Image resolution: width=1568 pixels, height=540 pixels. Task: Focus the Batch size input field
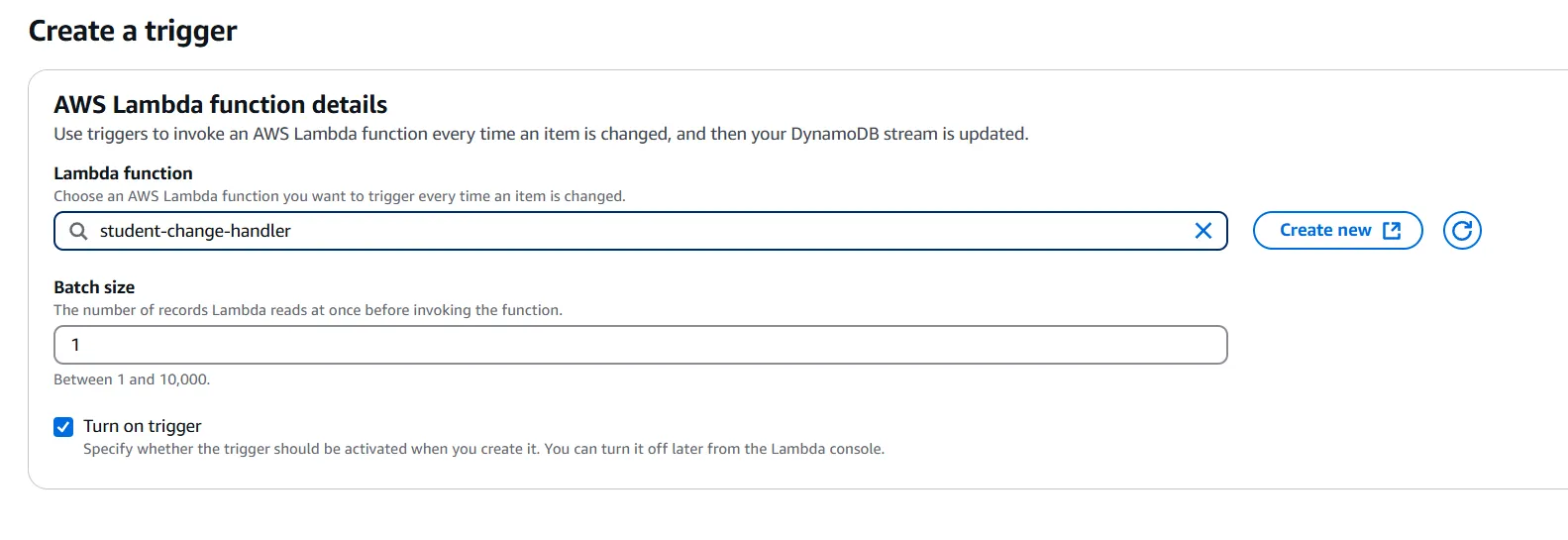click(x=640, y=345)
